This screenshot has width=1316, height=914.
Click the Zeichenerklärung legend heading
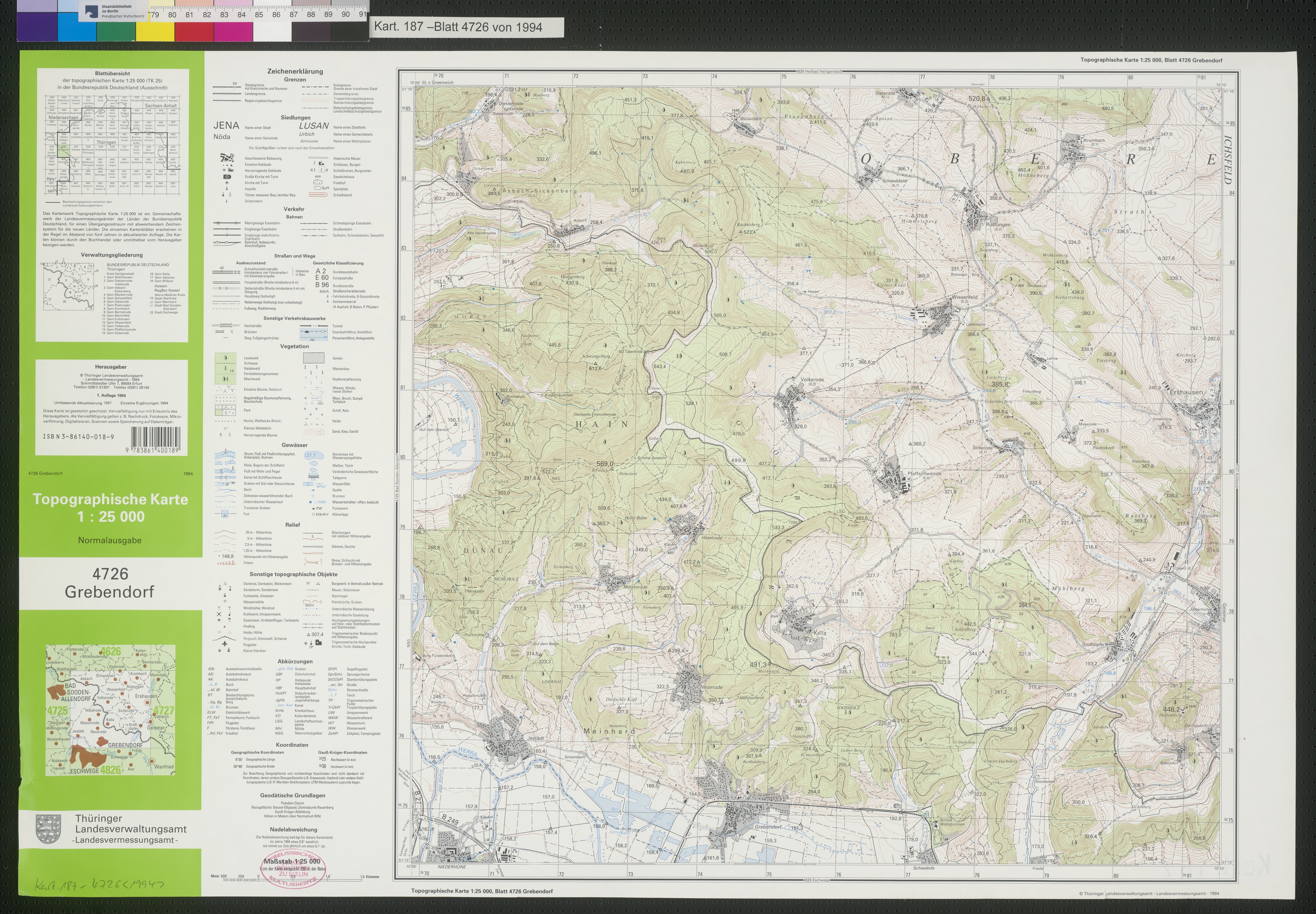295,72
